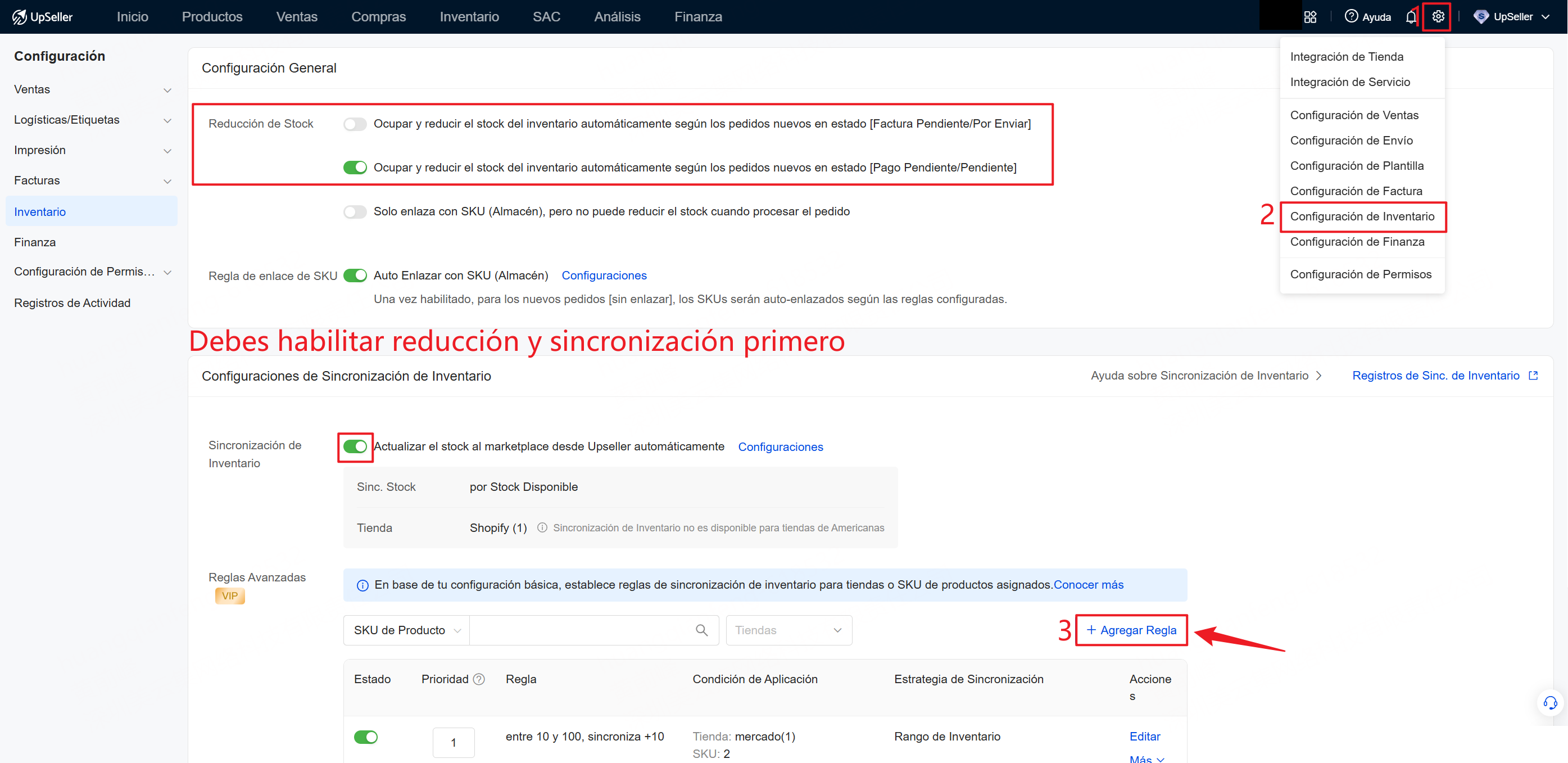Click Editar for the first rule
1568x763 pixels.
pyautogui.click(x=1144, y=736)
